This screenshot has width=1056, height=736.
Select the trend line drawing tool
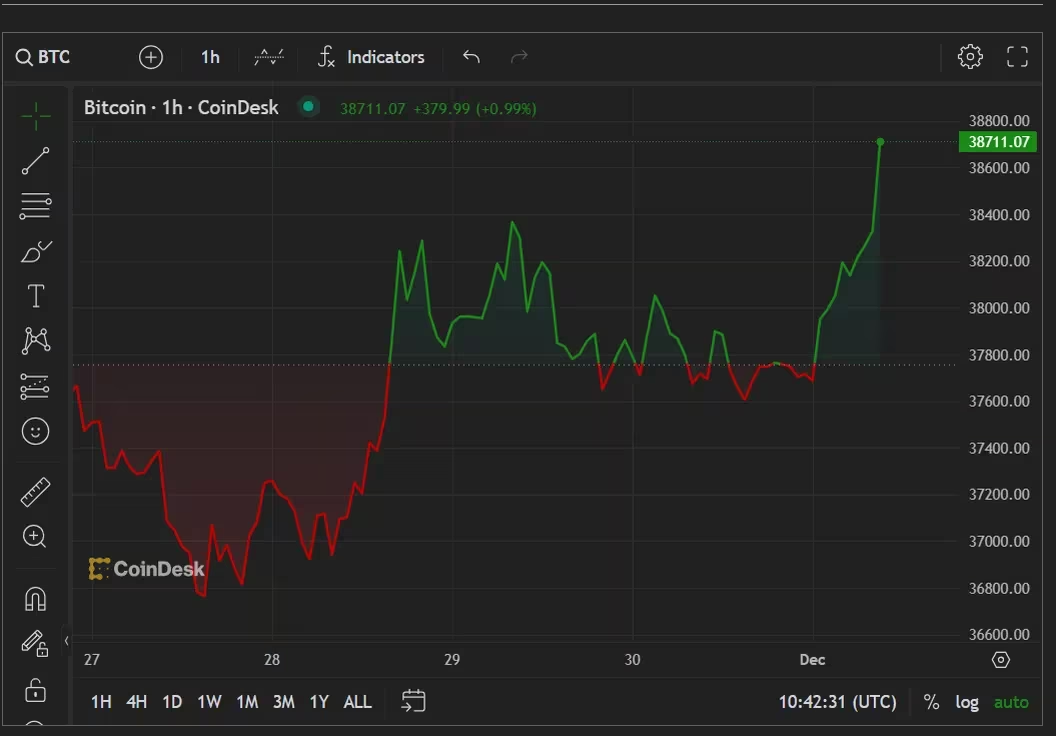tap(36, 160)
